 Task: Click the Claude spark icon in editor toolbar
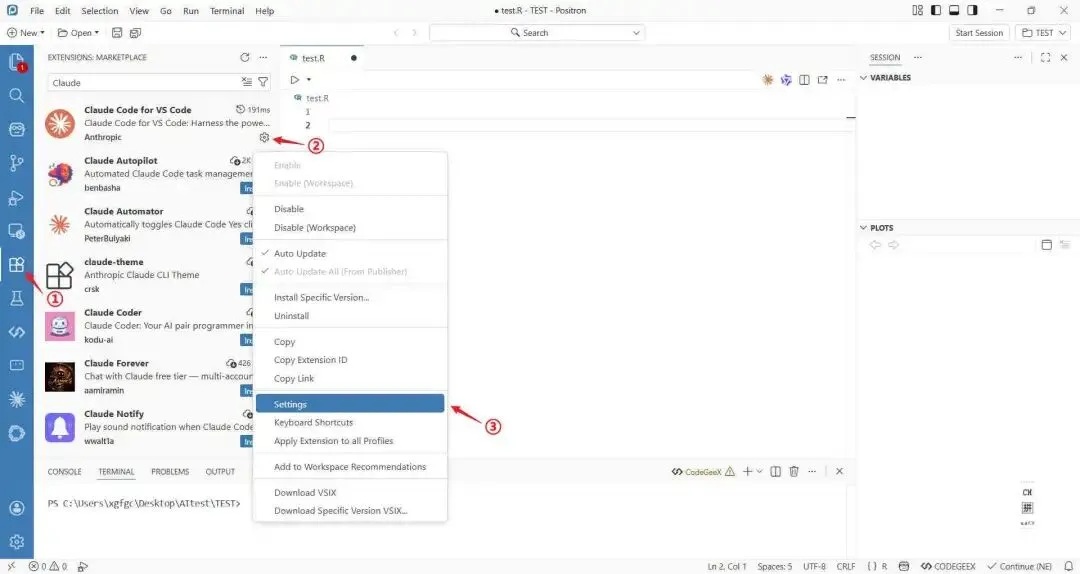pyautogui.click(x=767, y=80)
